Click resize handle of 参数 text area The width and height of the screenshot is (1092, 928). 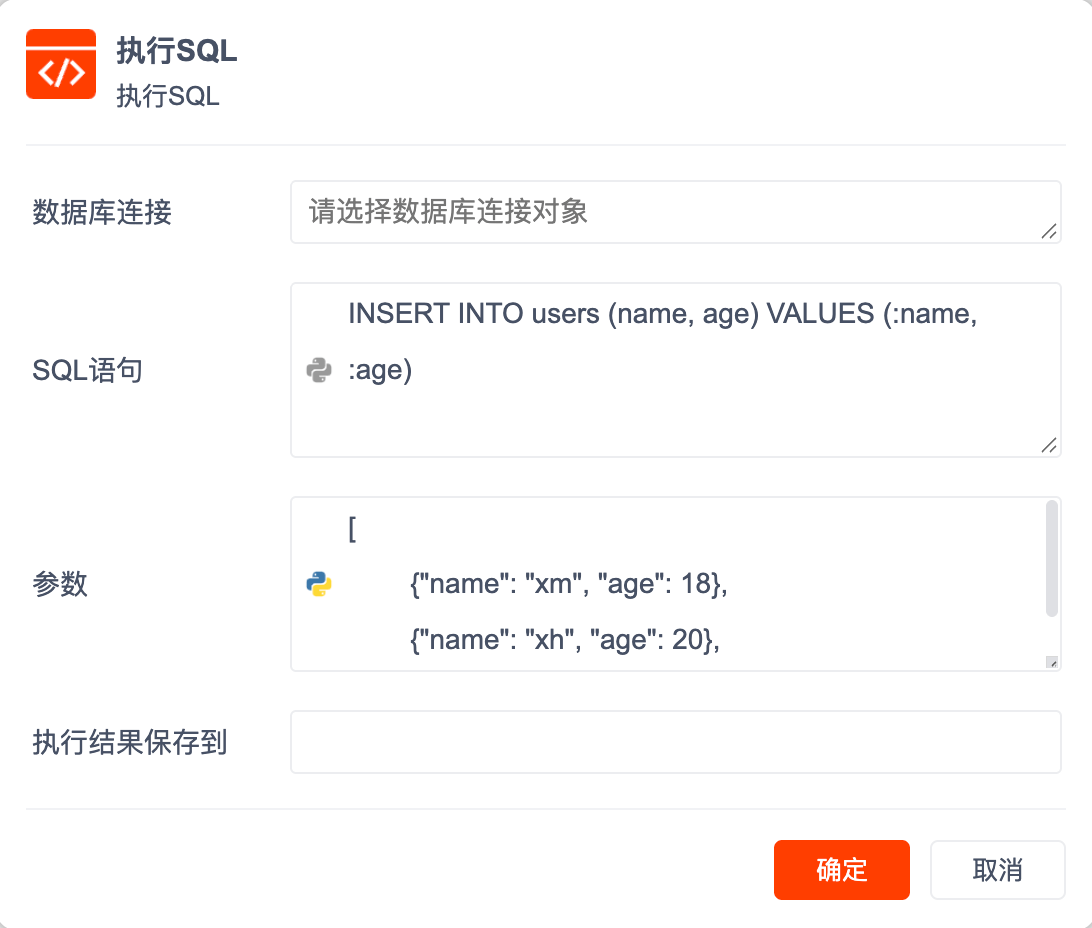(1051, 661)
